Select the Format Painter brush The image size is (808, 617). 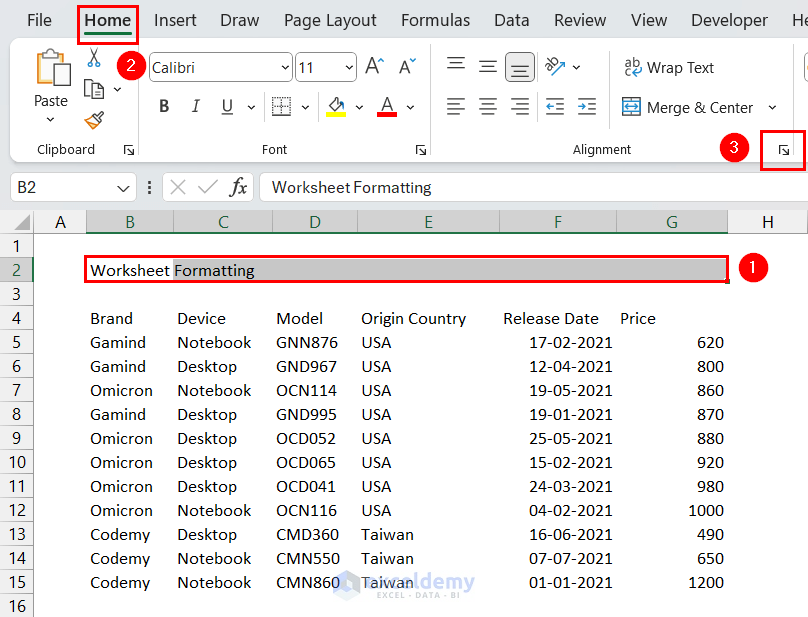pyautogui.click(x=94, y=120)
